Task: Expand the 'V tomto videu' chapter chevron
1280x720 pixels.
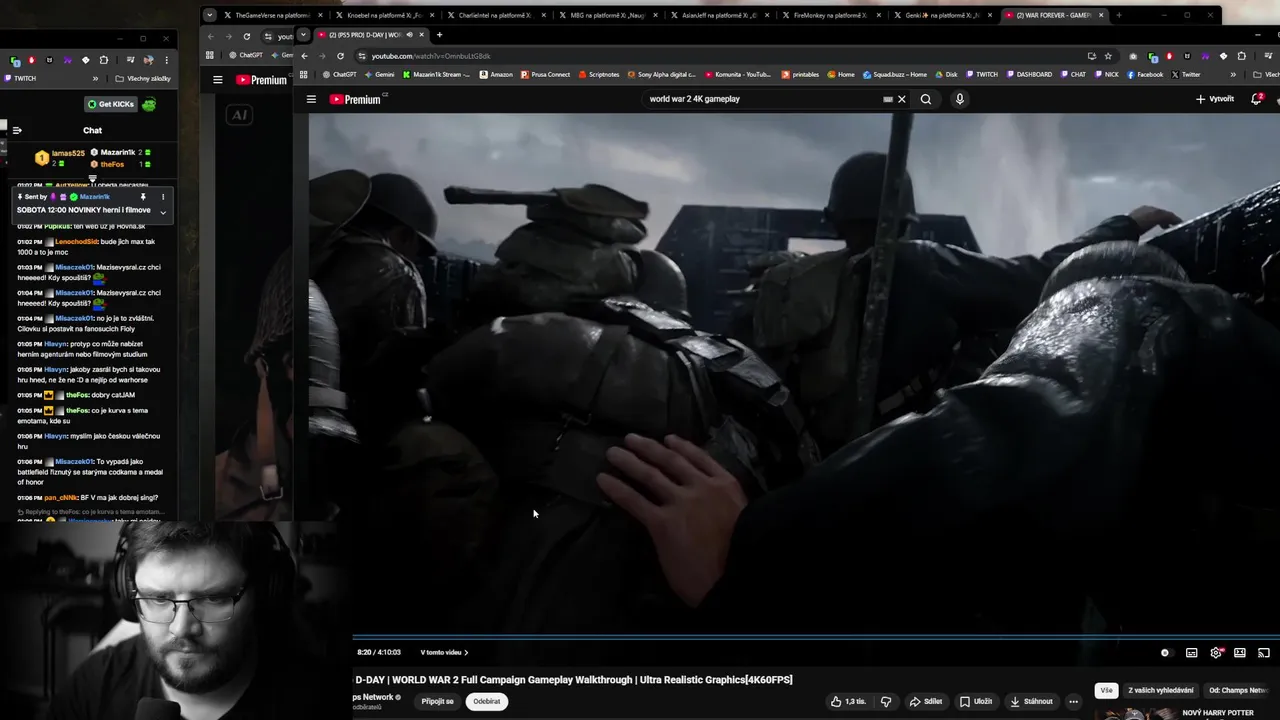Action: [x=466, y=653]
